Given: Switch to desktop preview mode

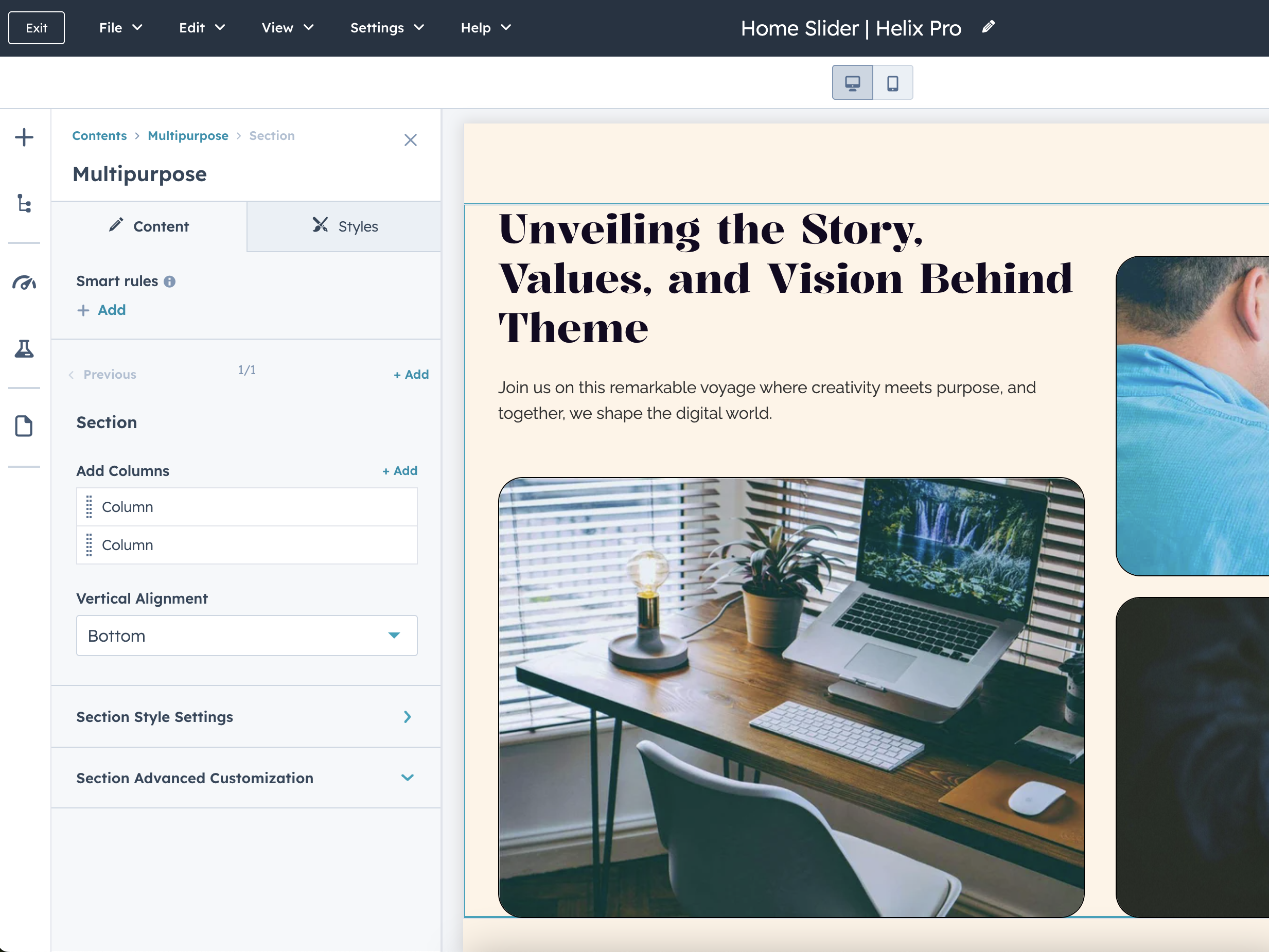Looking at the screenshot, I should [x=852, y=82].
